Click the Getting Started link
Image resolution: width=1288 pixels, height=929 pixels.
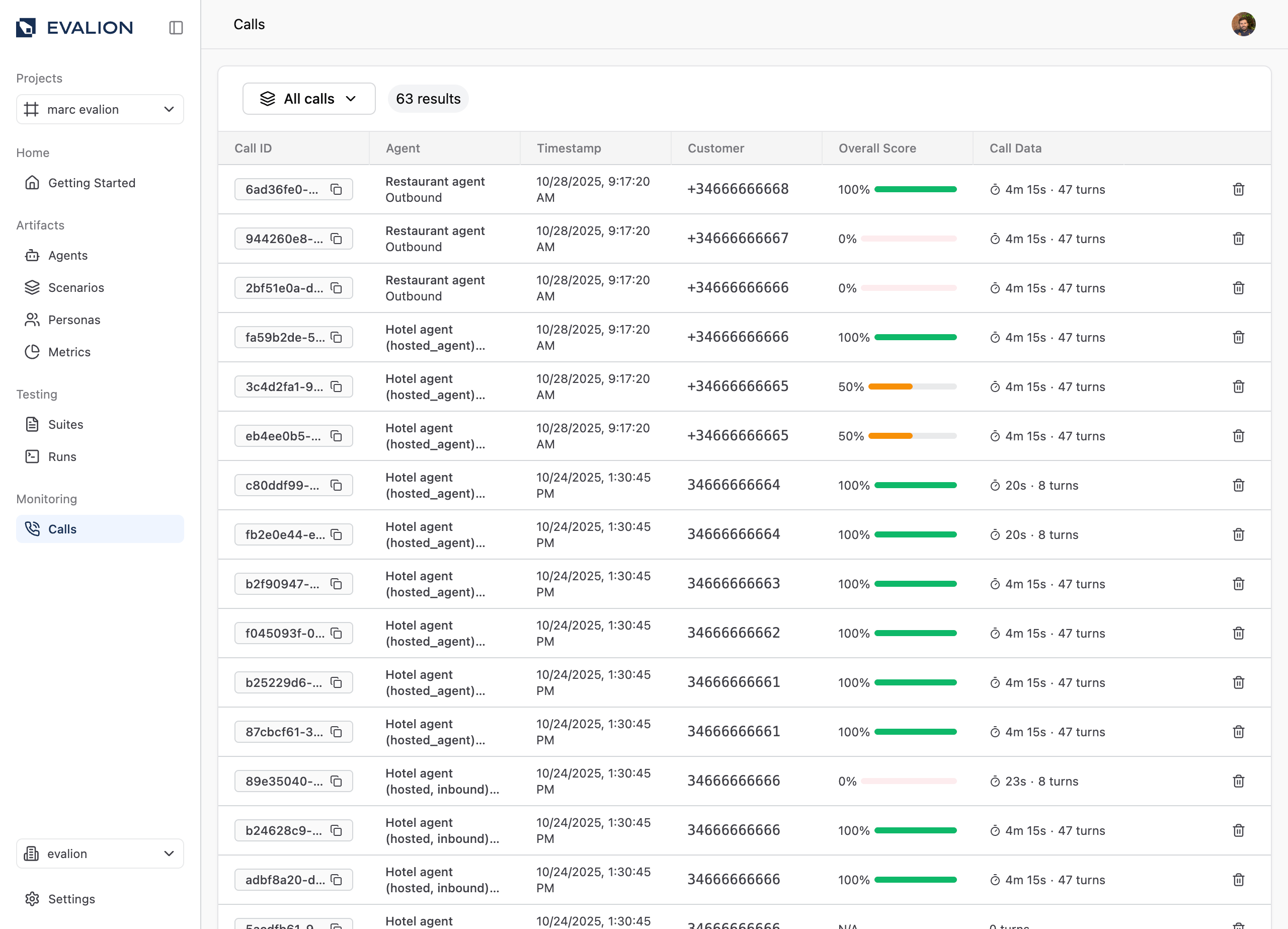(92, 183)
